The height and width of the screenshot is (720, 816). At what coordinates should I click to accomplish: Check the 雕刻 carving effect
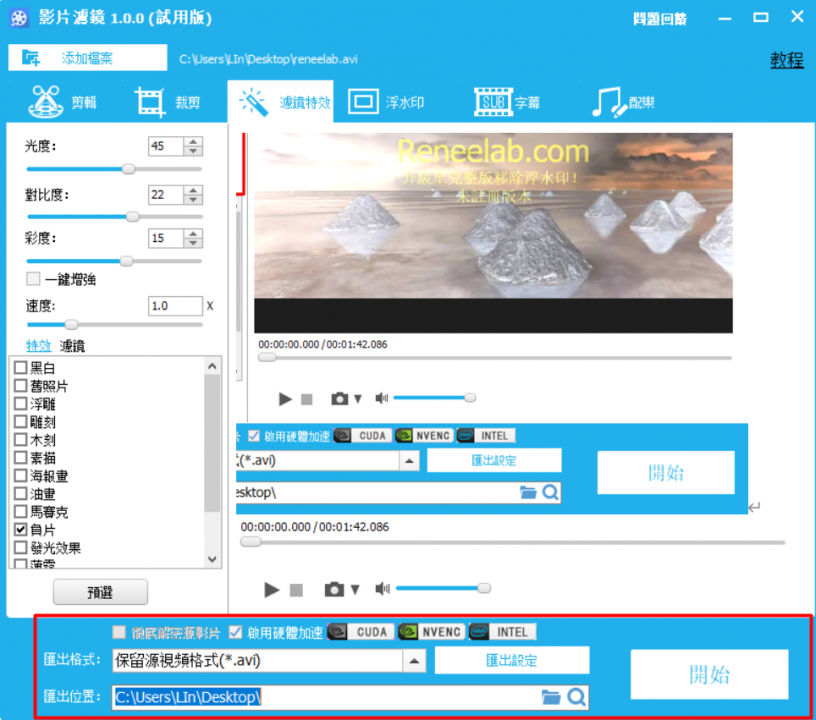(20, 422)
